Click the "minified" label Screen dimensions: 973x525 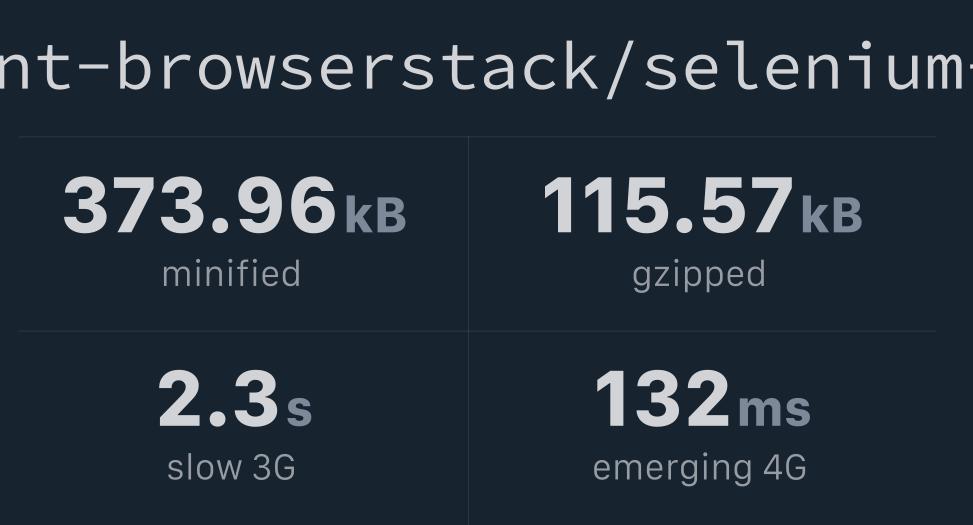coord(231,274)
